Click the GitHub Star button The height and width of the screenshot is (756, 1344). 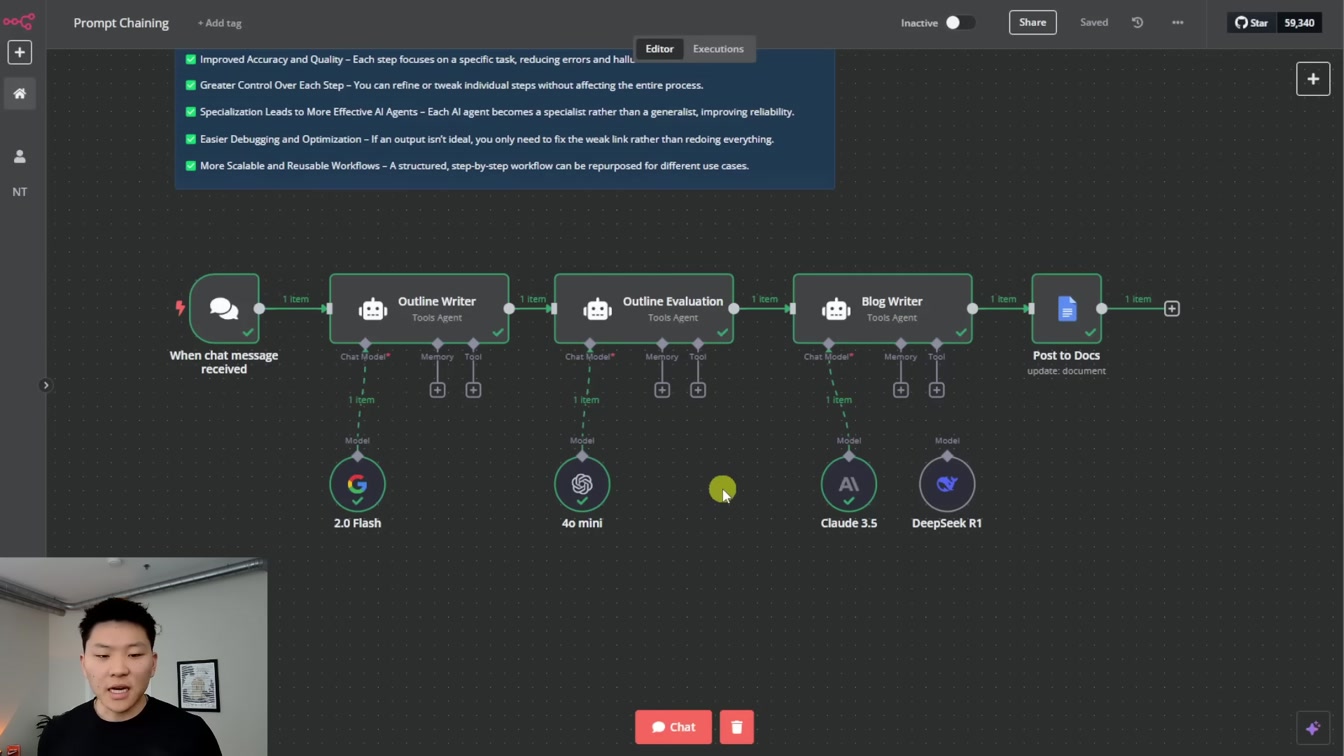(1252, 22)
